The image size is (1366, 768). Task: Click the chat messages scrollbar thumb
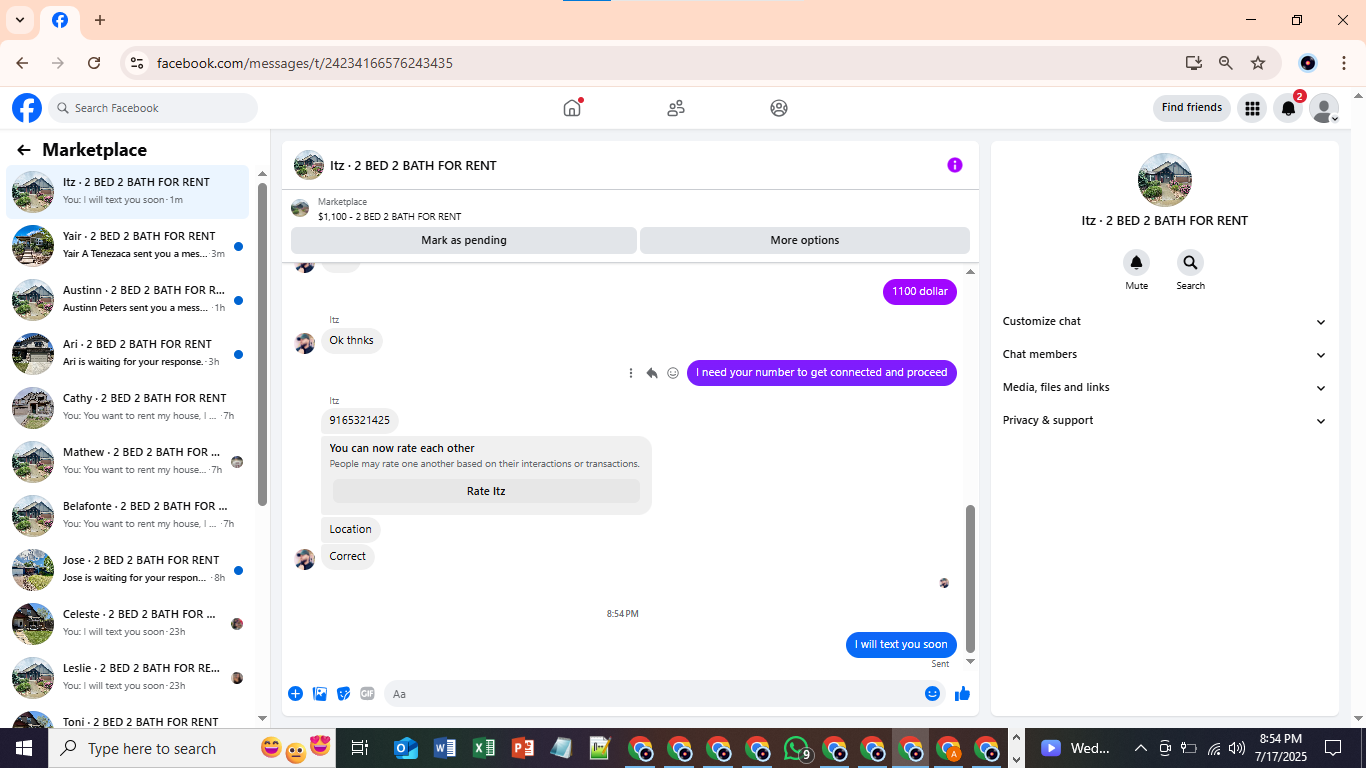[970, 579]
